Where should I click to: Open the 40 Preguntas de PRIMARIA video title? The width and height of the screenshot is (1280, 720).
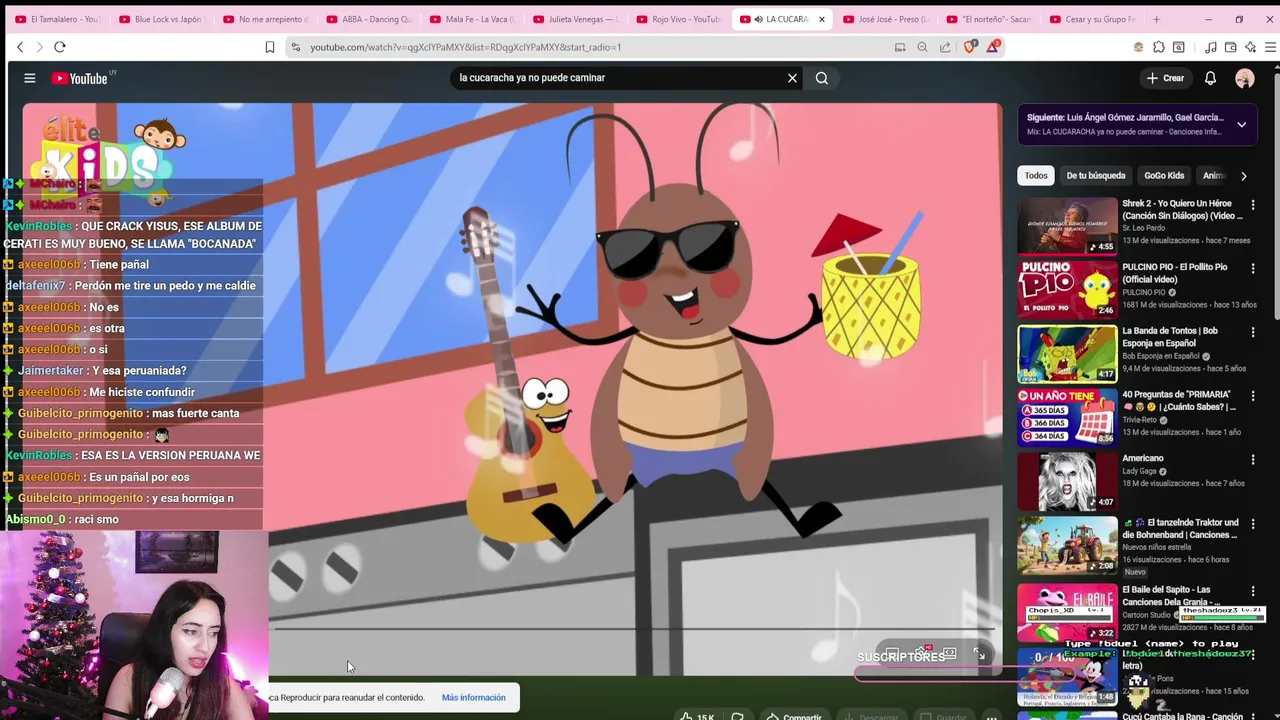tap(1179, 401)
